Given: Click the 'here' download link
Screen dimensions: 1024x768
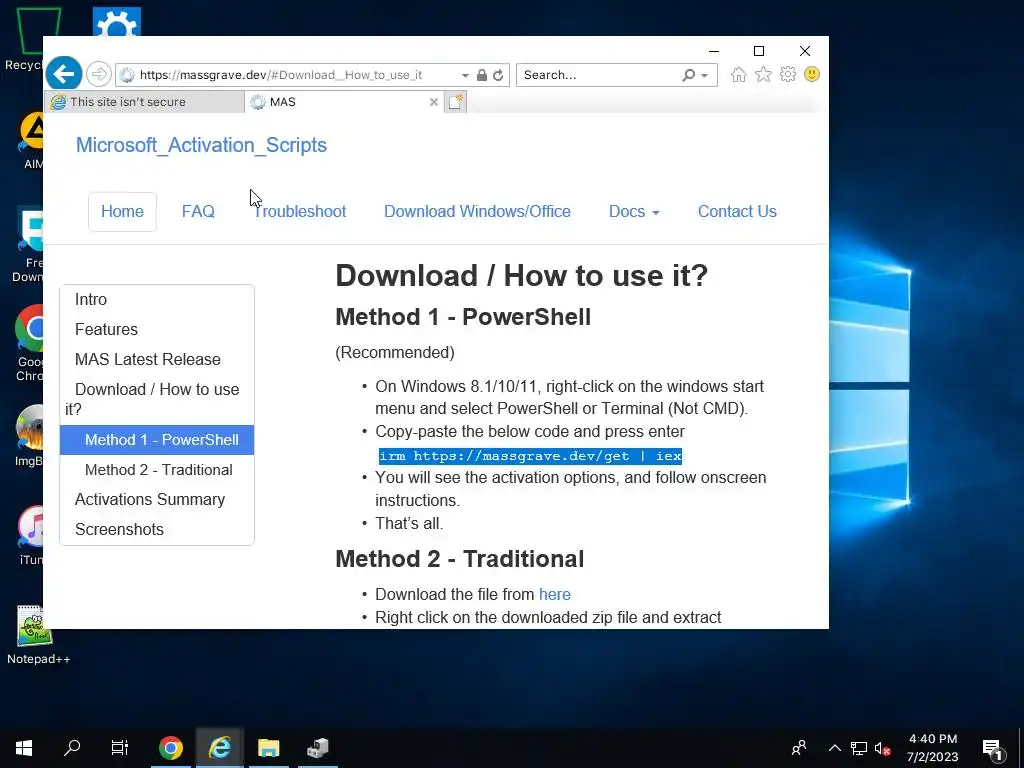Looking at the screenshot, I should [554, 594].
